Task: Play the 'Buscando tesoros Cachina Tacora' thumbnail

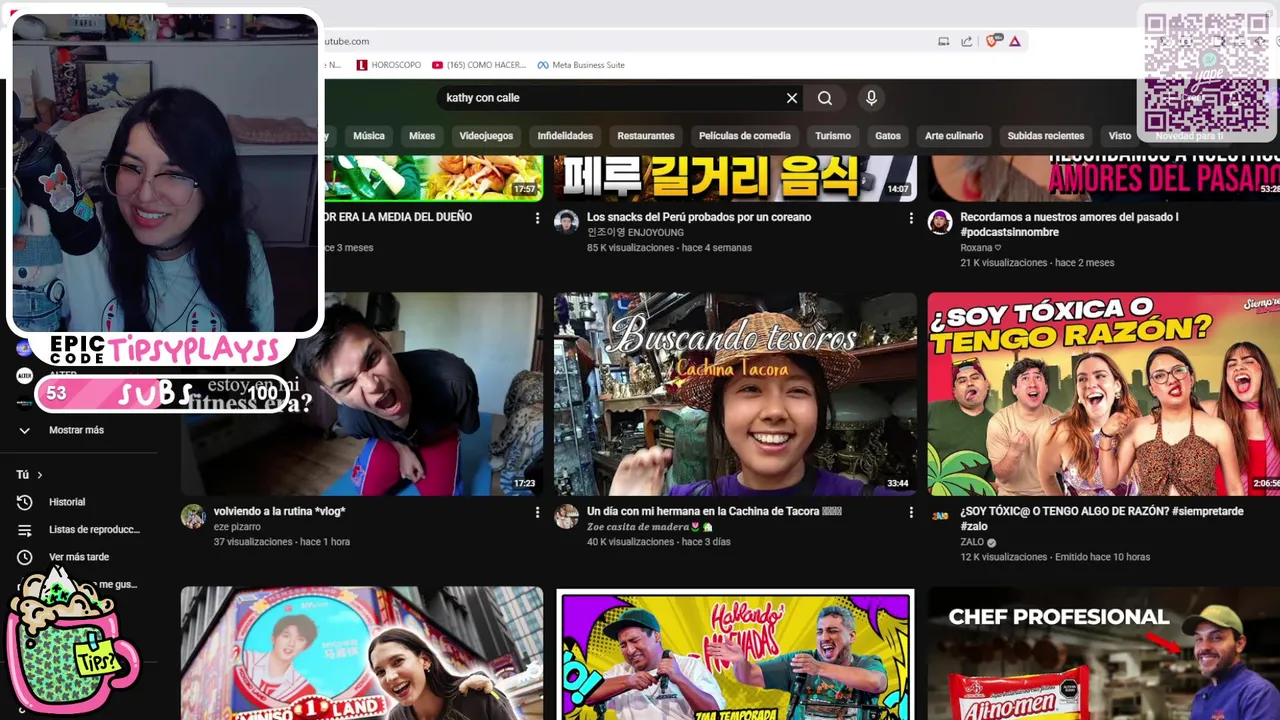Action: click(735, 394)
